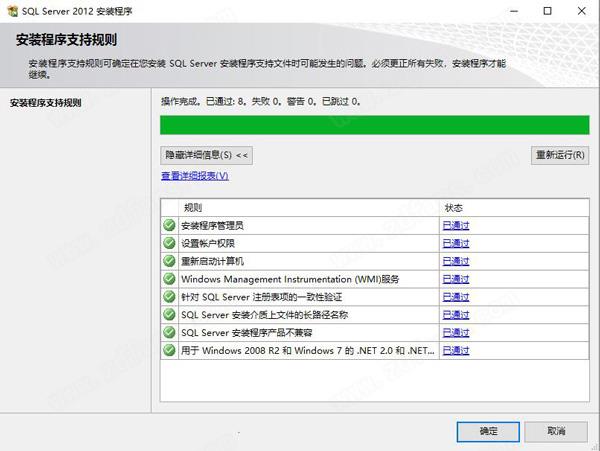Click green check icon for 设置帐户权限 rule
600x451 pixels.
(x=169, y=243)
